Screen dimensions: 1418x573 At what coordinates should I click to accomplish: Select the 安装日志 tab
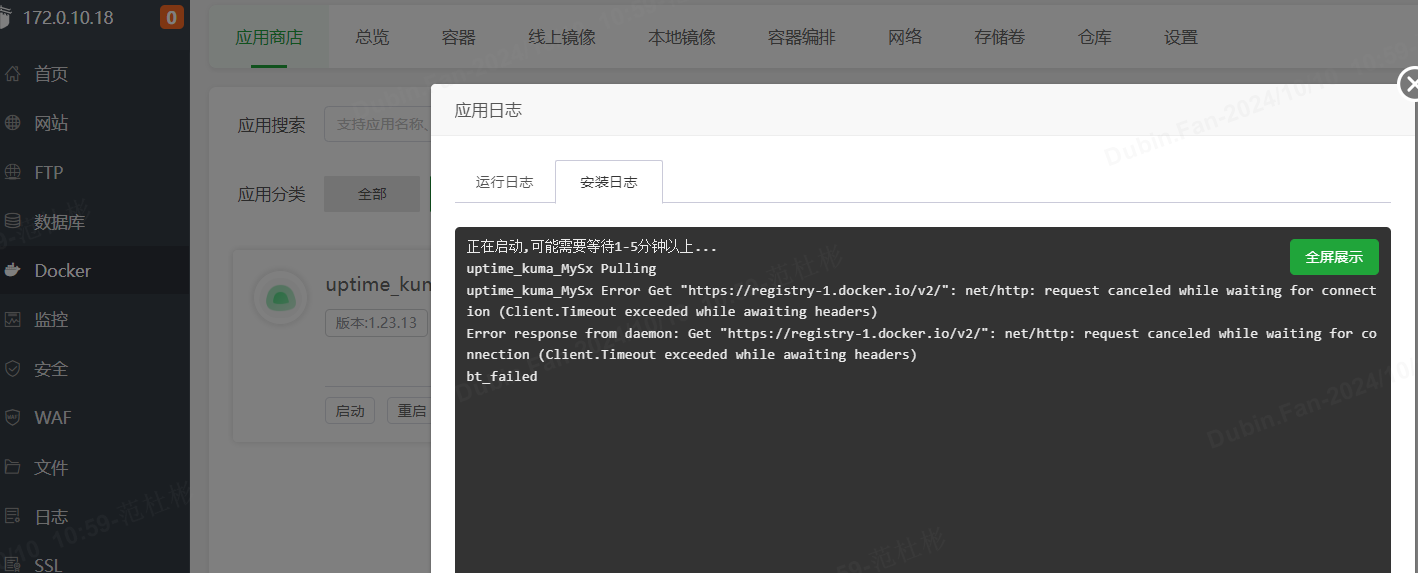pos(609,182)
